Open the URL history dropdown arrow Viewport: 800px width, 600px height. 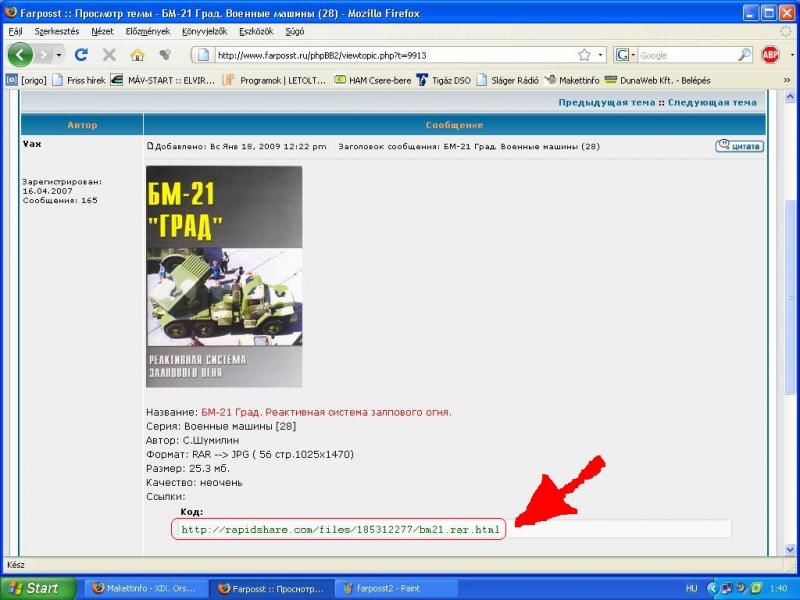[601, 55]
